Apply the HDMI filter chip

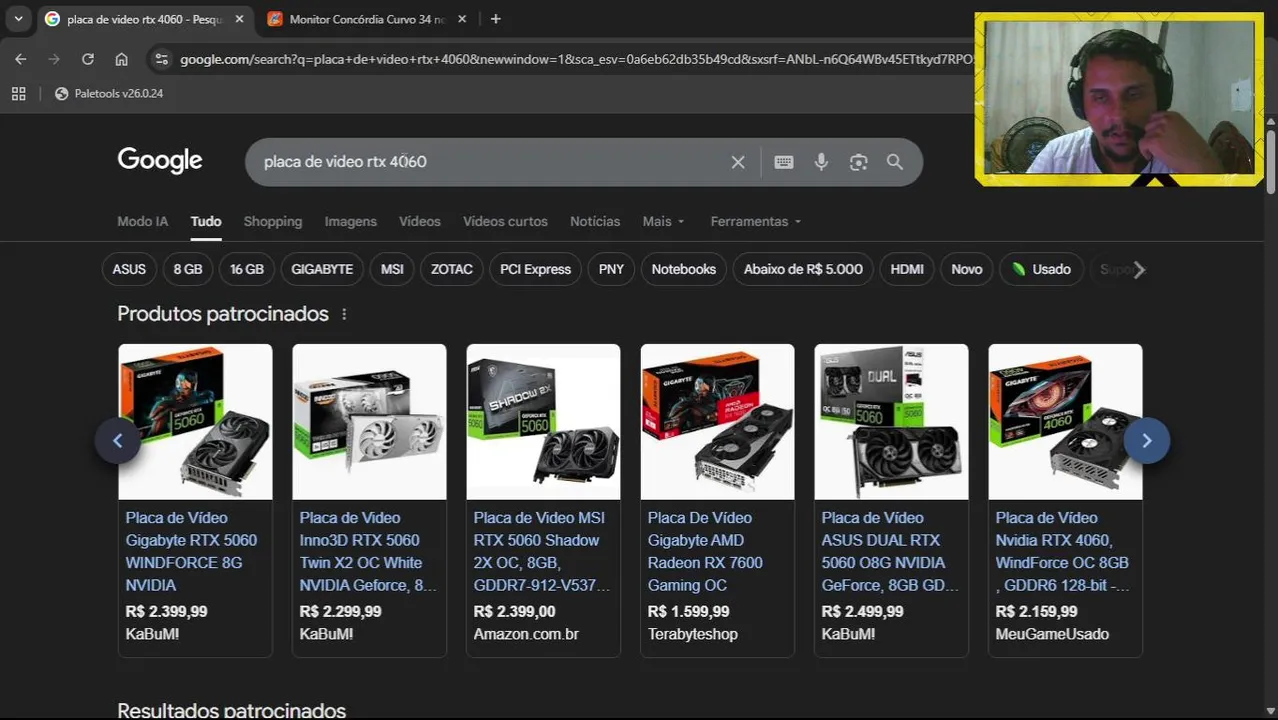(907, 269)
